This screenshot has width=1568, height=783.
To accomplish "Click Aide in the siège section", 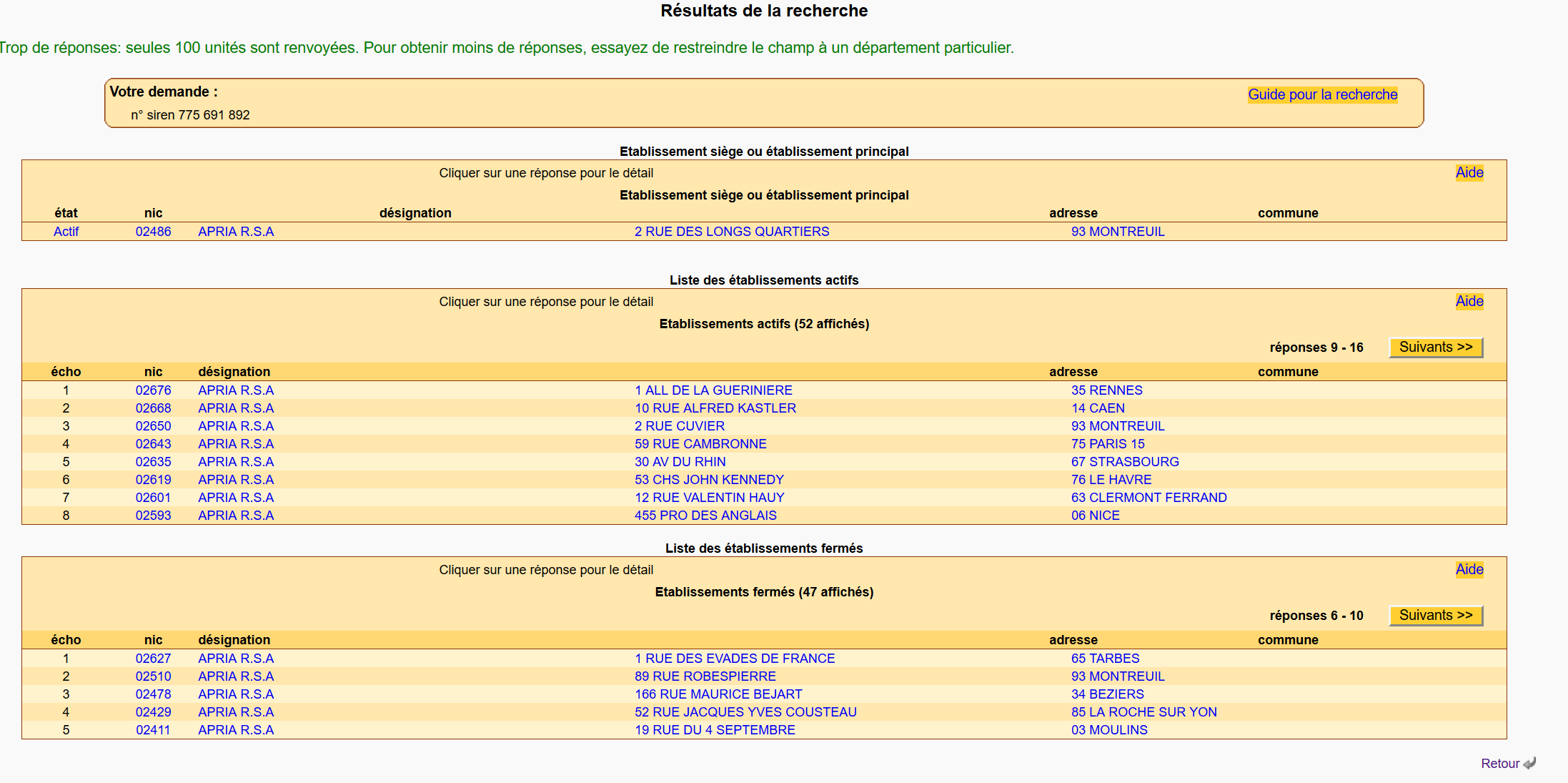I will (x=1469, y=172).
